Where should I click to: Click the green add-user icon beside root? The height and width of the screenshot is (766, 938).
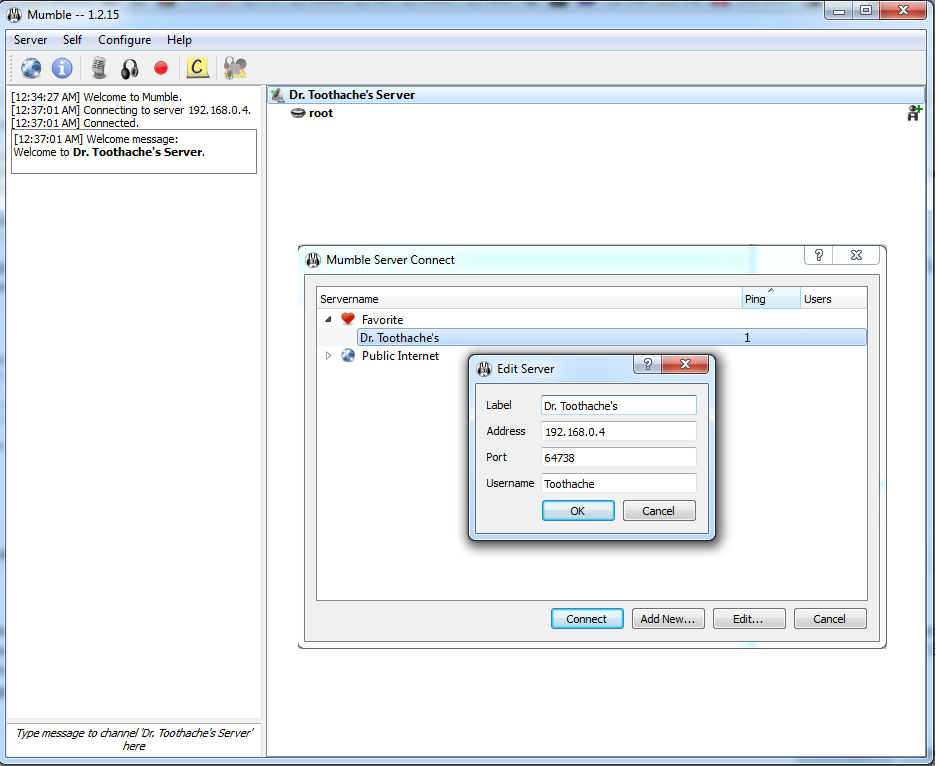pos(914,113)
